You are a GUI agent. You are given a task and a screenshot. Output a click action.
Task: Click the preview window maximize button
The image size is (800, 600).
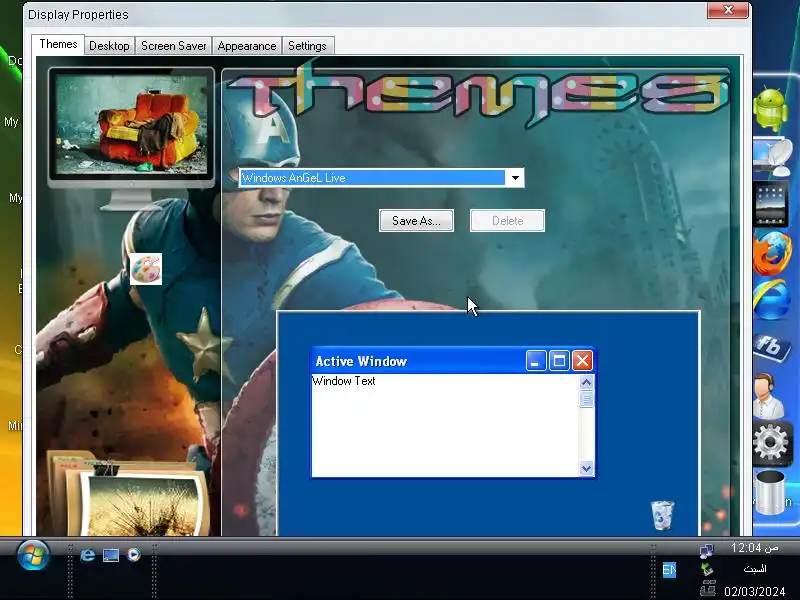559,361
